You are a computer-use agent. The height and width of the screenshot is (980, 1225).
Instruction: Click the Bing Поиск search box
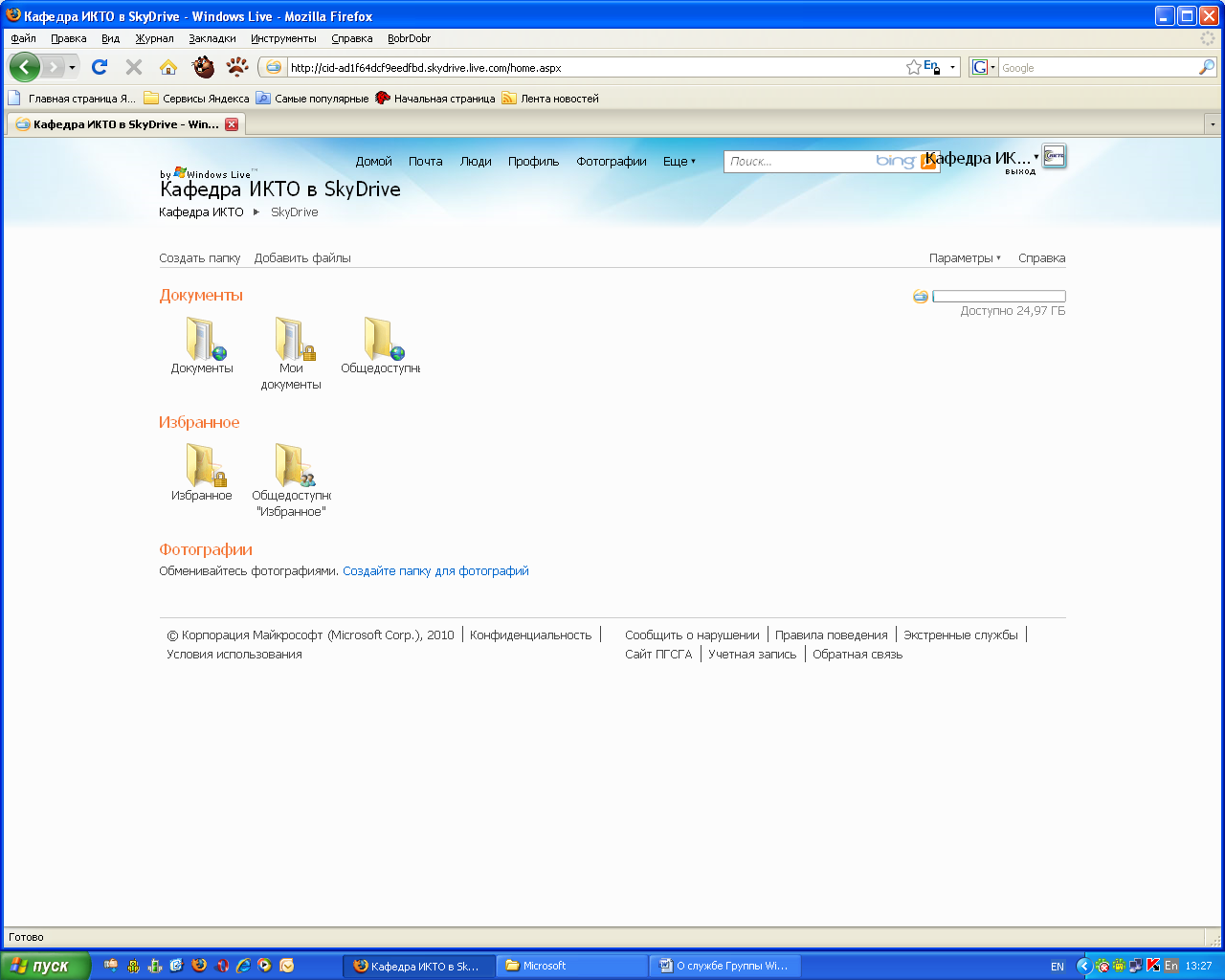(799, 162)
